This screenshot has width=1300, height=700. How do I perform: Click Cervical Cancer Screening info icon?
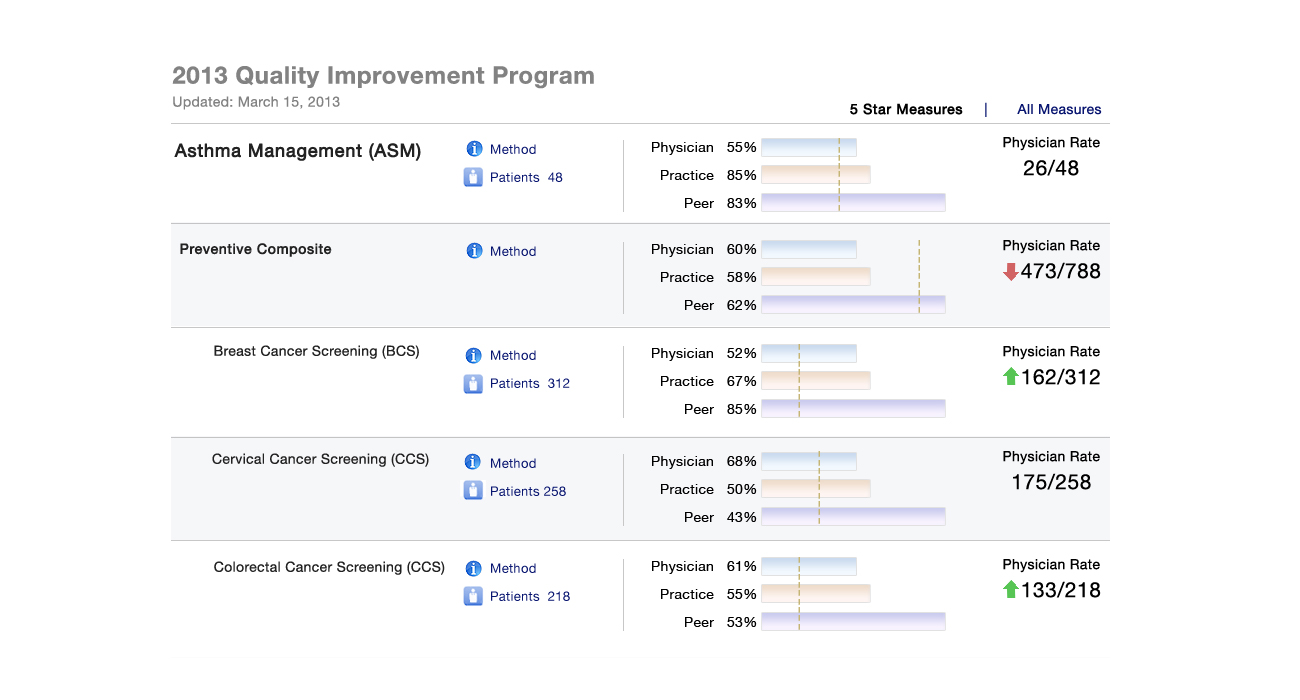[474, 463]
